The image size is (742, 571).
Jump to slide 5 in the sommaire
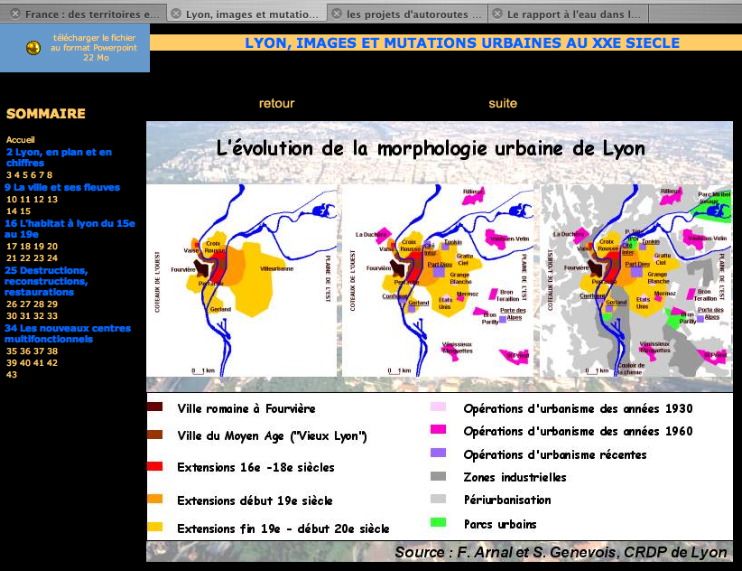pos(25,175)
